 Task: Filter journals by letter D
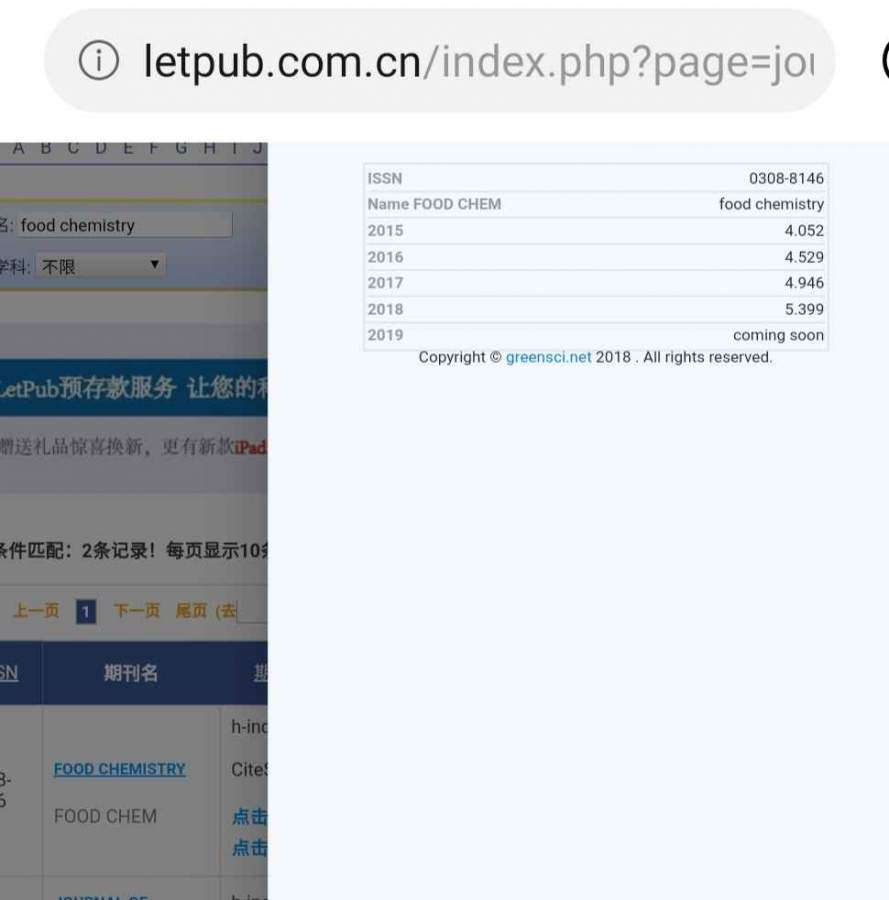pyautogui.click(x=101, y=148)
